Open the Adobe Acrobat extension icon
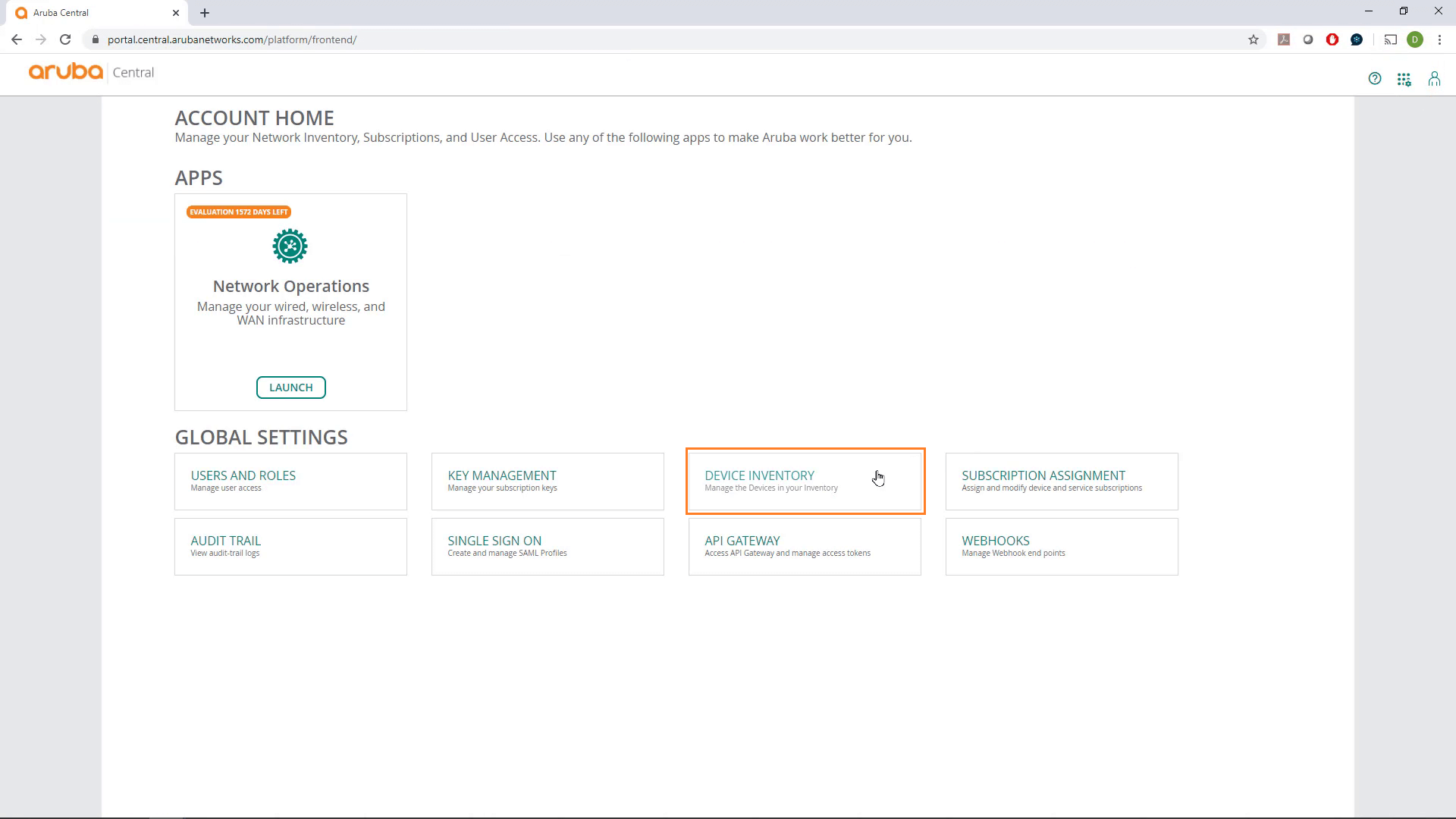Screen dimensions: 1456x819 [x=1285, y=39]
